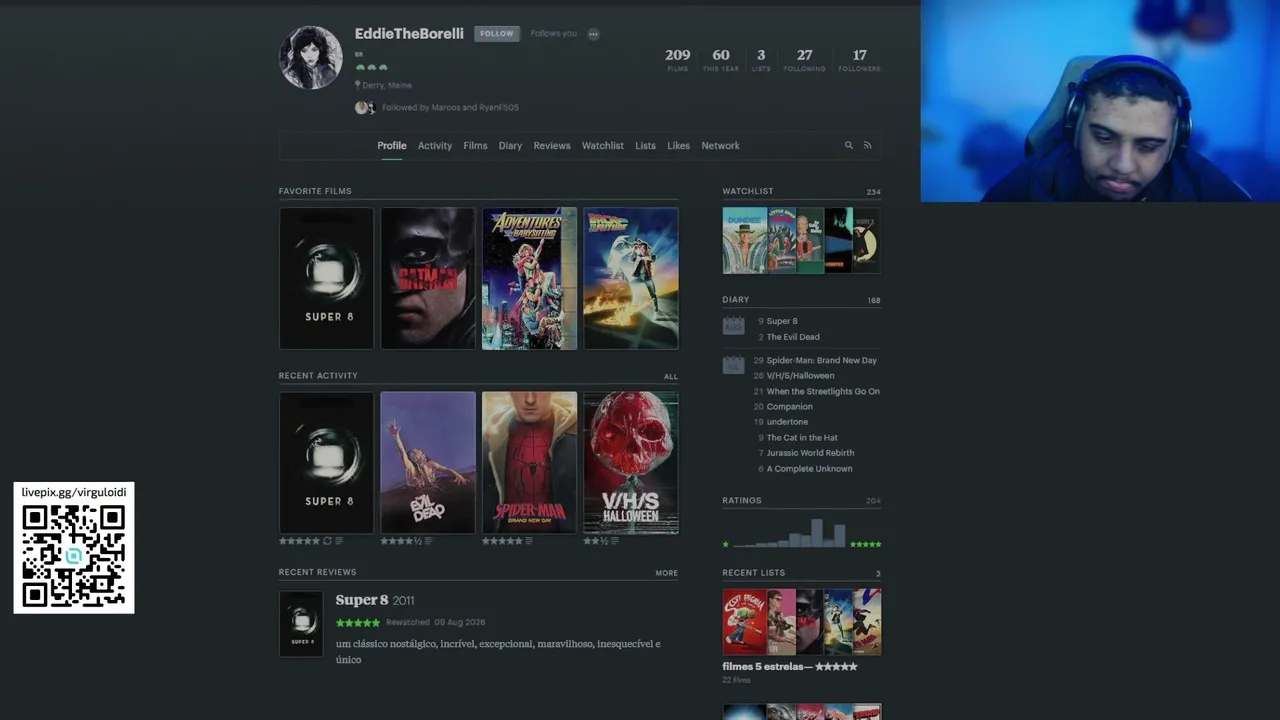Switch to the Activity tab

click(x=435, y=146)
